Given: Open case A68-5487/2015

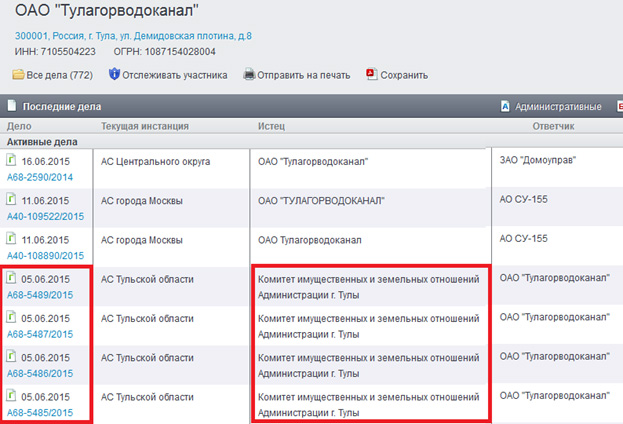Looking at the screenshot, I should (40, 334).
